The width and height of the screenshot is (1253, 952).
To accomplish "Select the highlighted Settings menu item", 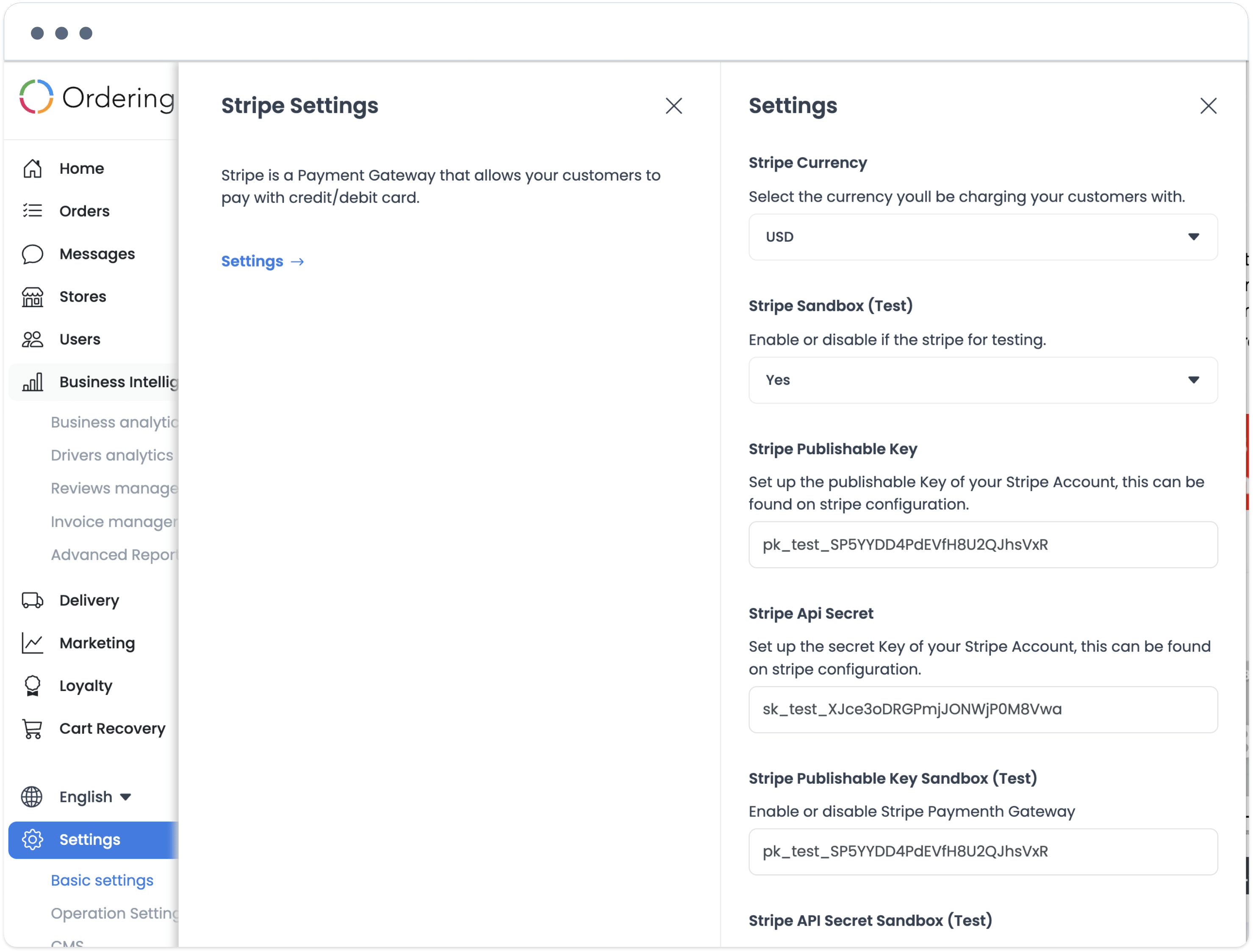I will point(94,840).
